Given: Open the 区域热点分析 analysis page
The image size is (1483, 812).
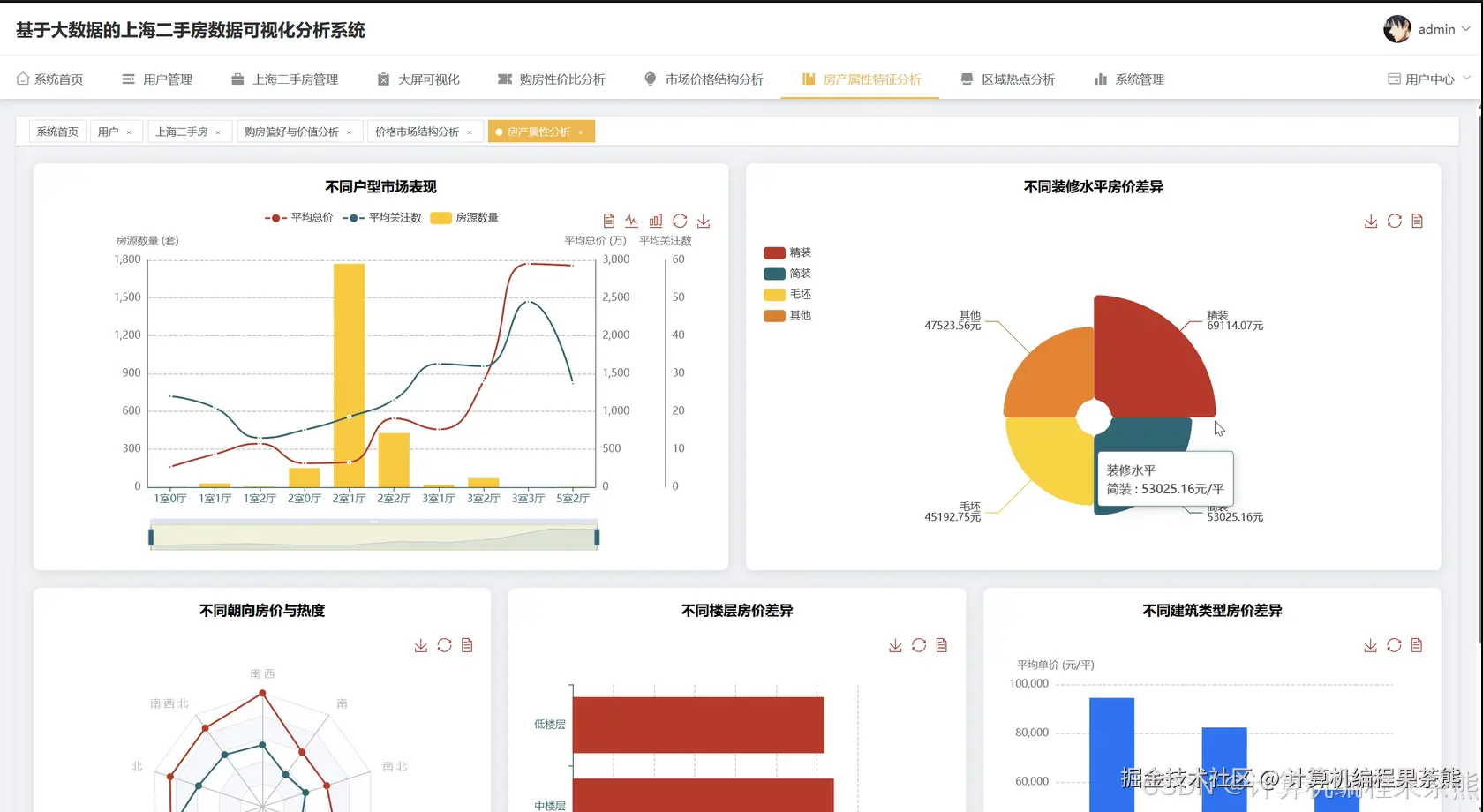Looking at the screenshot, I should [x=1009, y=79].
